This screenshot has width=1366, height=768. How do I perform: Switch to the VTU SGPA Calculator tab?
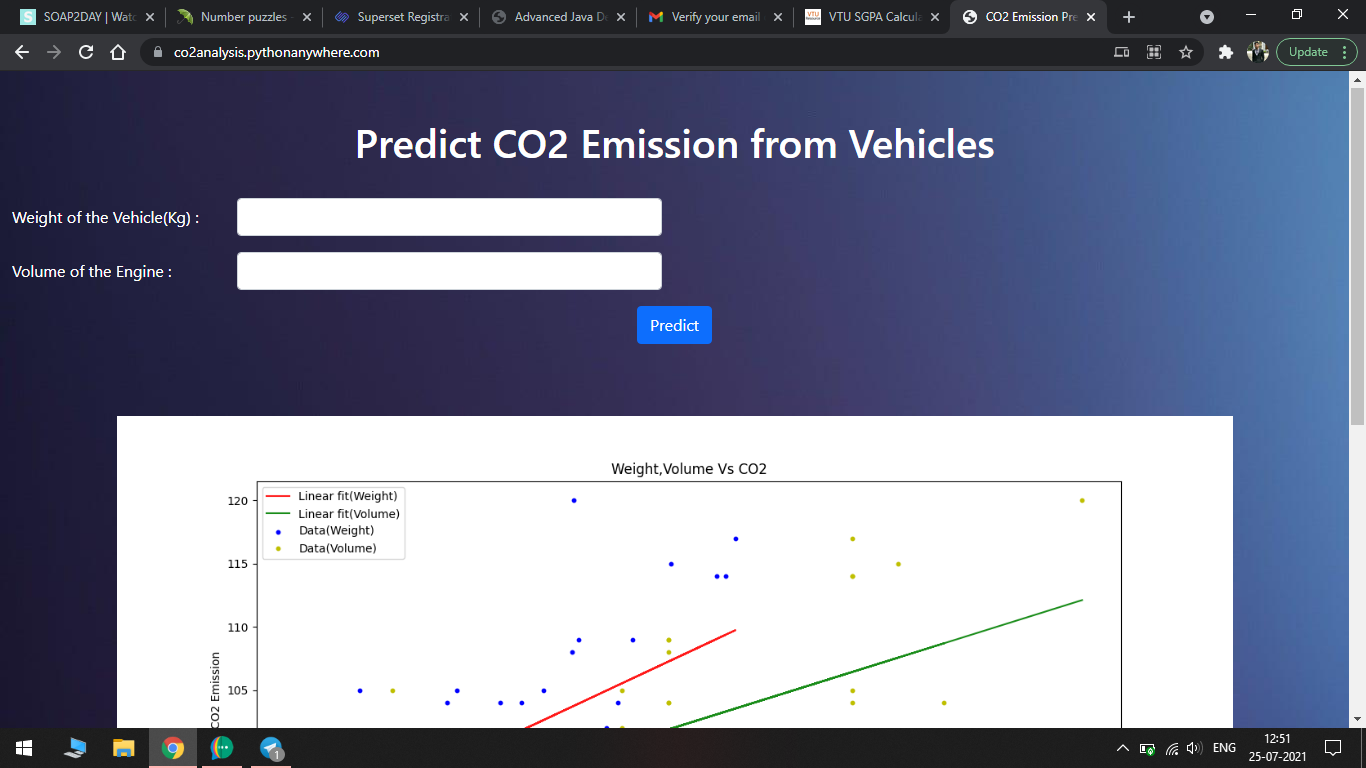(x=873, y=17)
